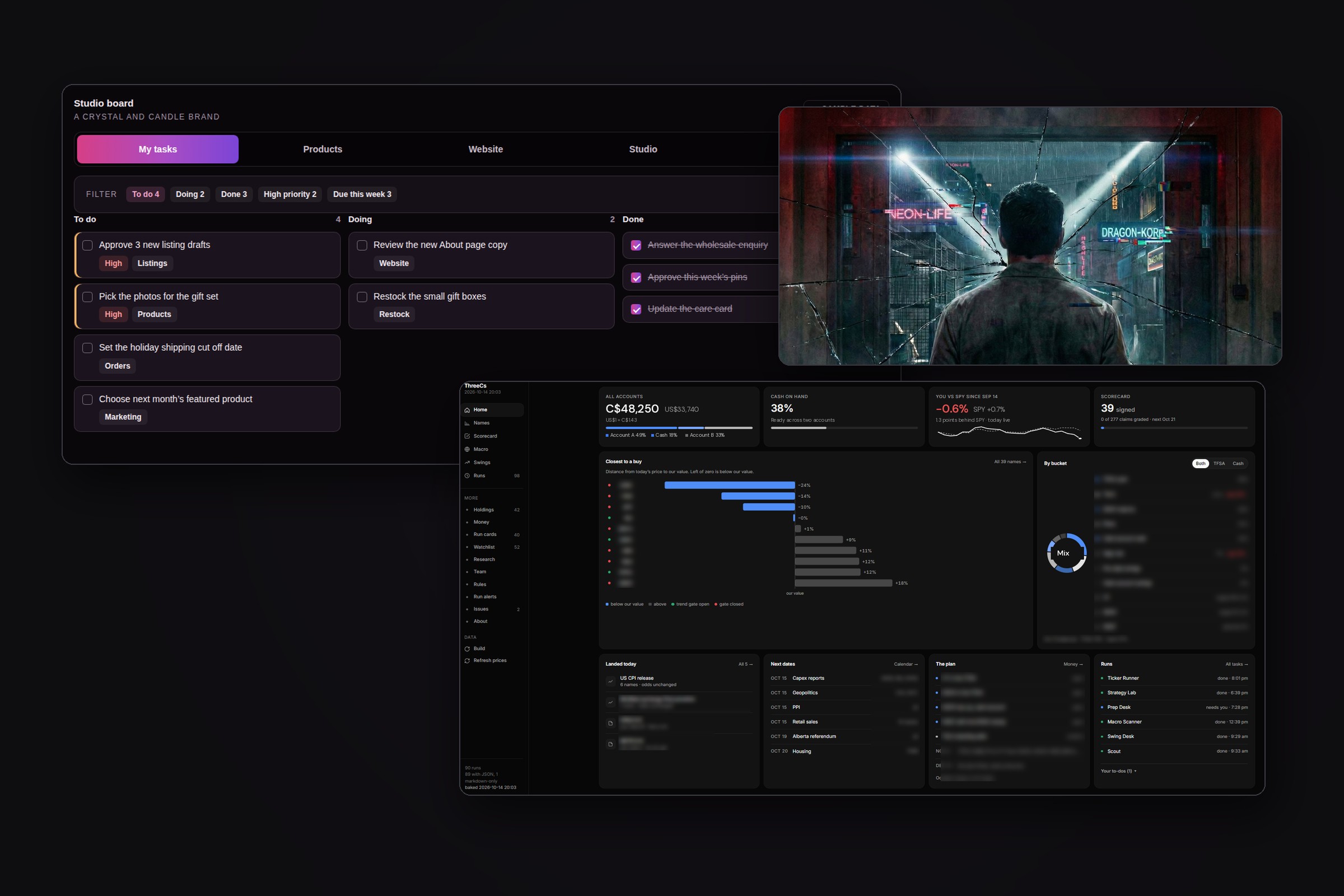Screen dimensions: 1344x896
Task: Mark Set the holiday shipping cut off date done
Action: [87, 348]
